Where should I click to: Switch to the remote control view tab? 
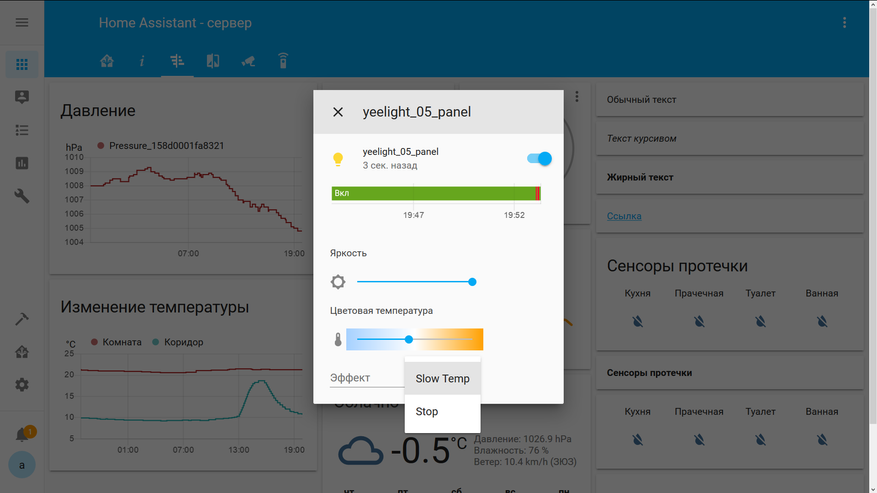point(283,60)
